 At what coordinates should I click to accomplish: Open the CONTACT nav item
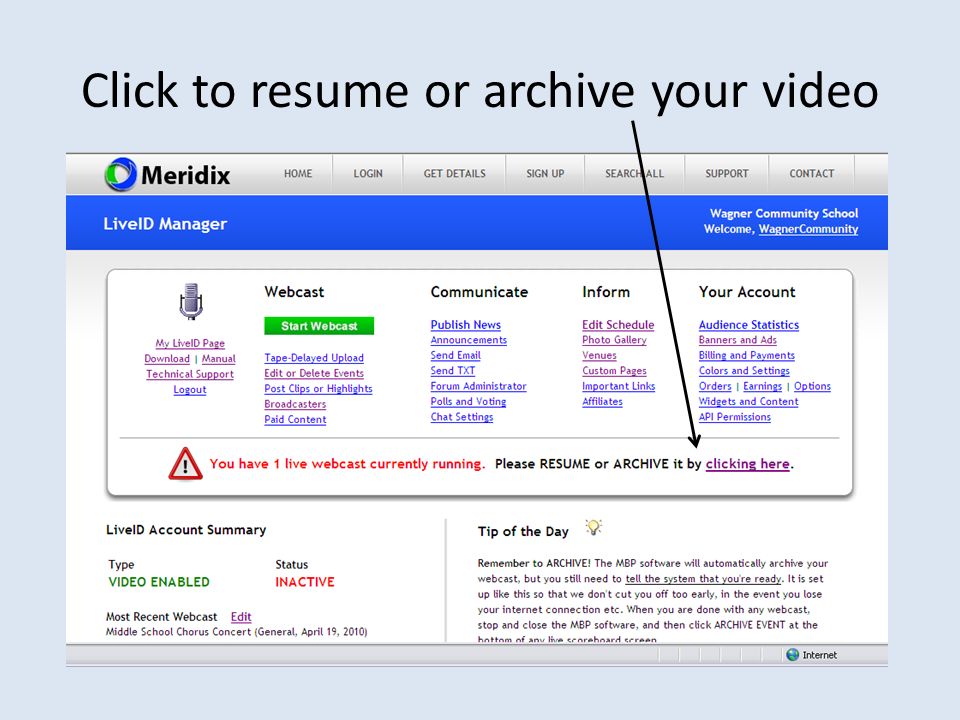click(x=812, y=173)
